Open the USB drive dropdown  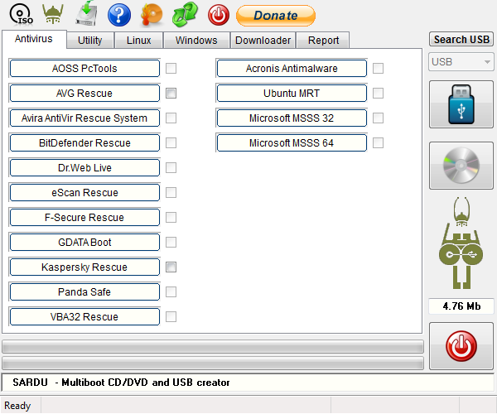click(x=461, y=62)
